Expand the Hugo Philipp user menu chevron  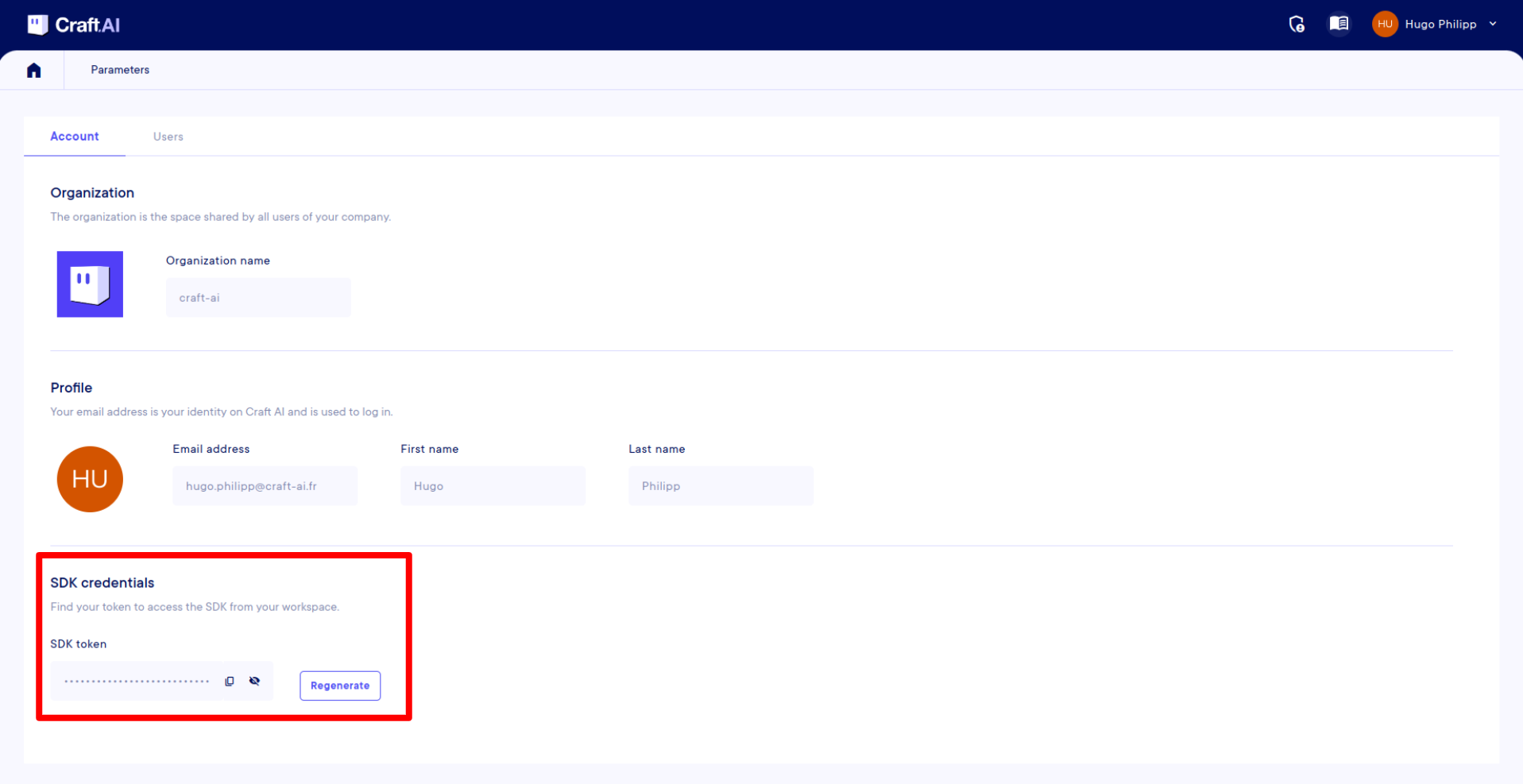1493,24
